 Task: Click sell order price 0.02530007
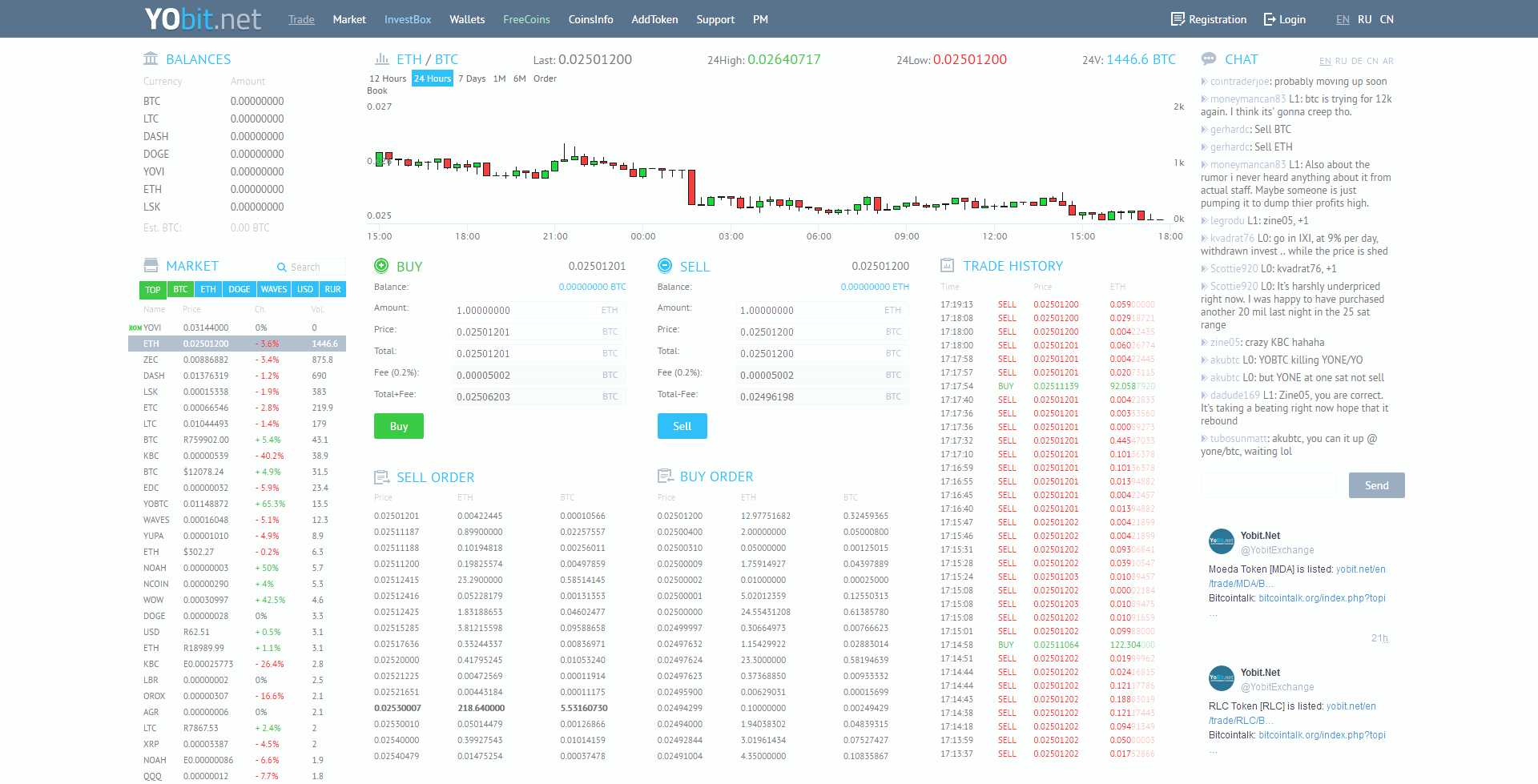coord(397,708)
